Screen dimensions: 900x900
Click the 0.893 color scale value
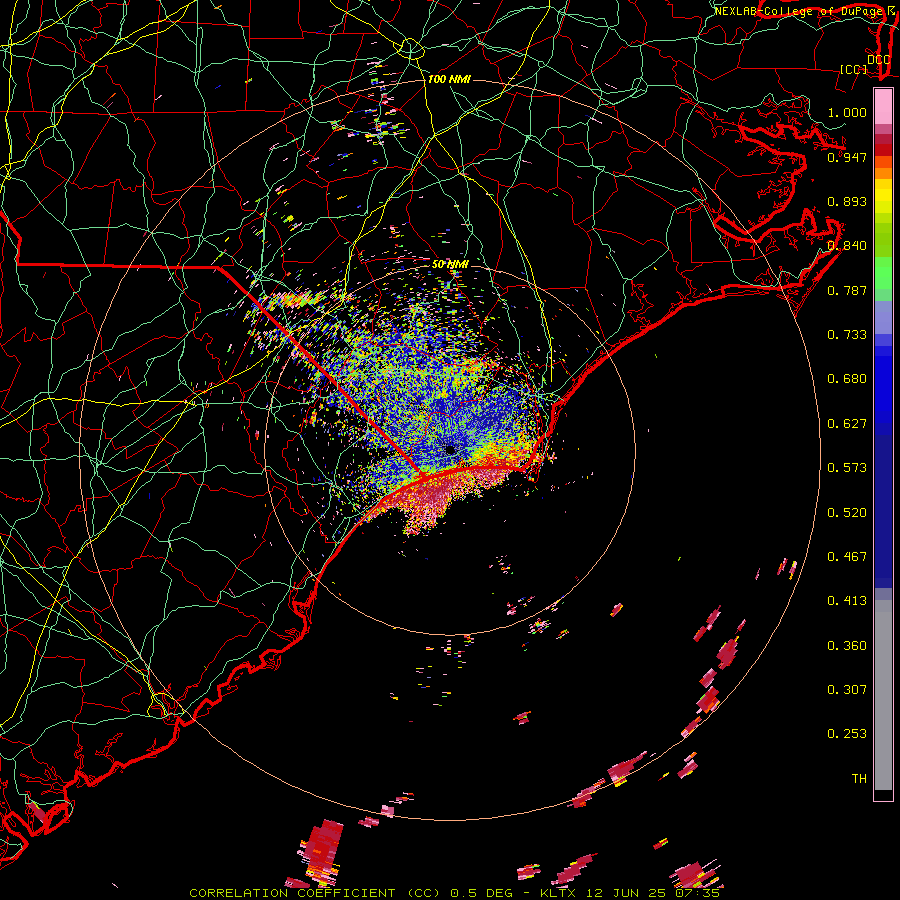[x=847, y=201]
